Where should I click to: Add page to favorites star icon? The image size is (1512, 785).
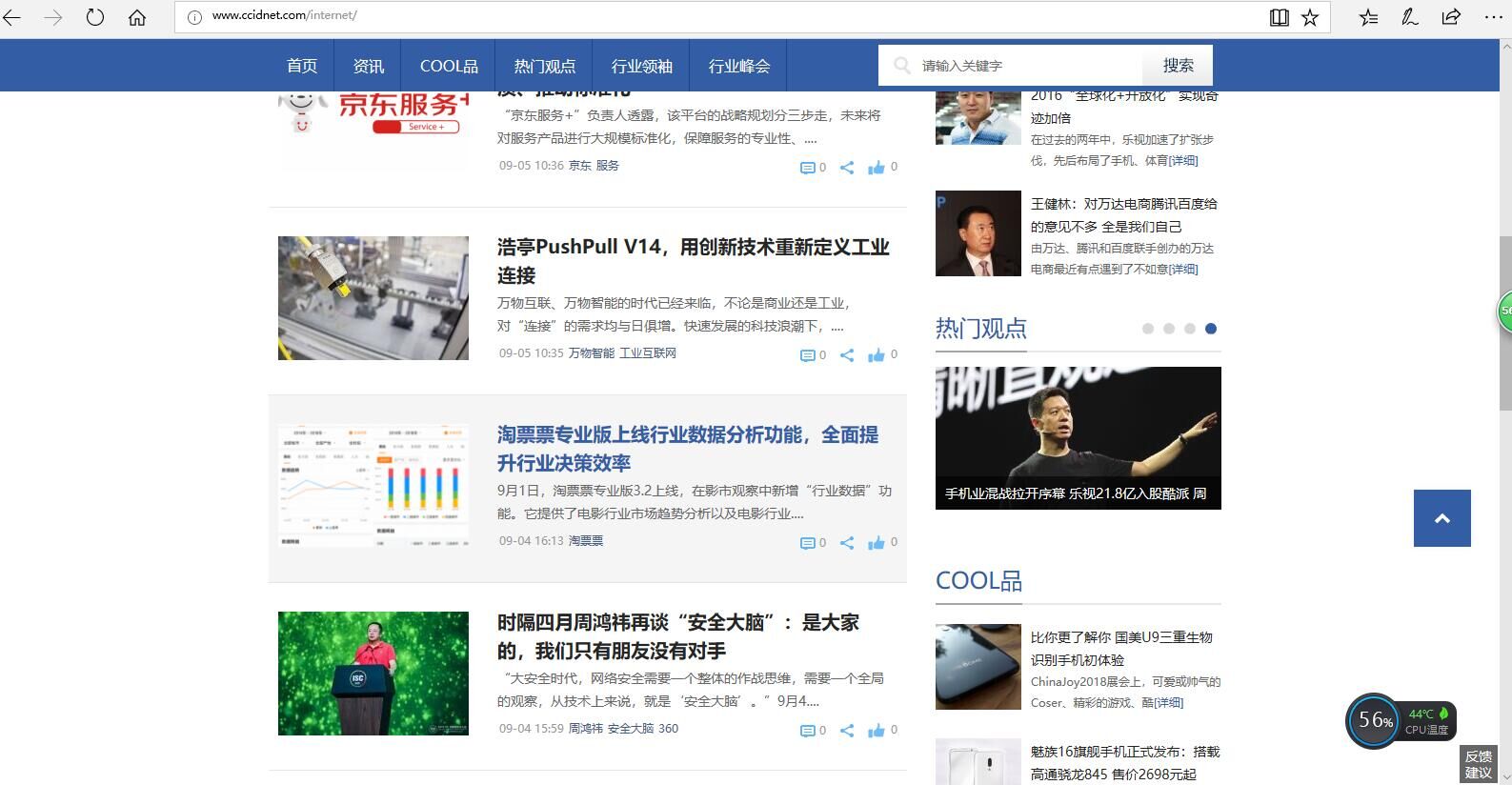click(1310, 17)
